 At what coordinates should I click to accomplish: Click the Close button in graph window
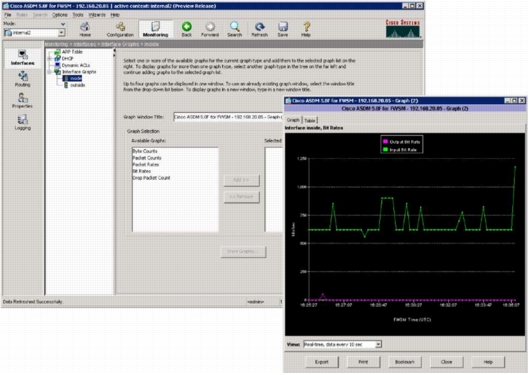click(x=446, y=362)
